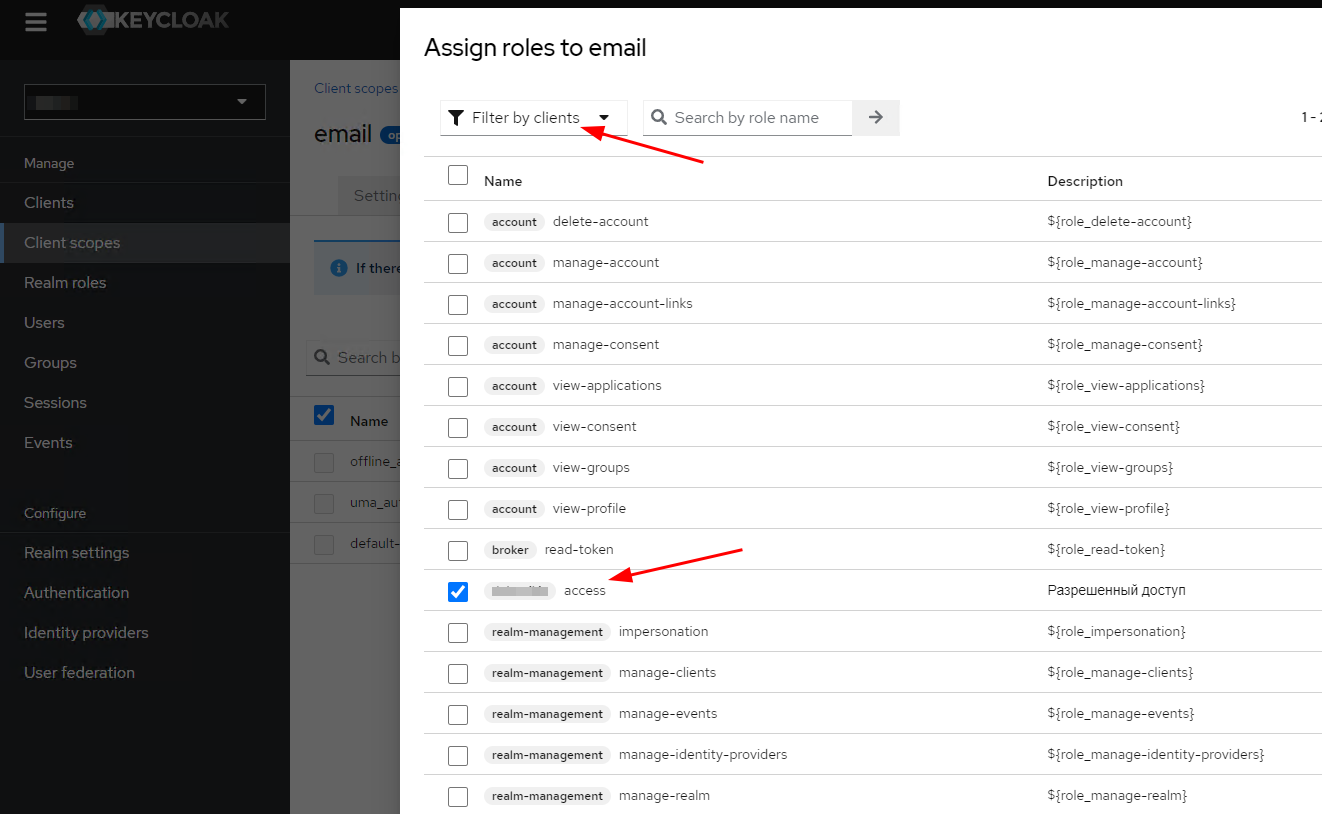The image size is (1322, 814).
Task: Open the realm selector dropdown
Action: (145, 102)
